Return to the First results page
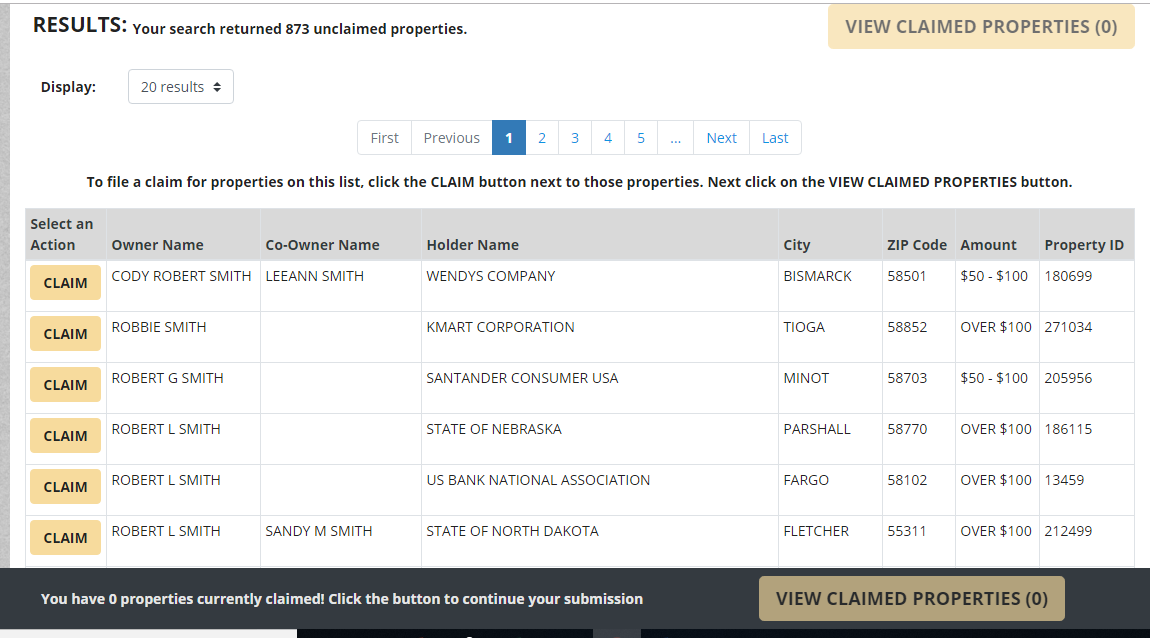The height and width of the screenshot is (638, 1150). coord(384,137)
